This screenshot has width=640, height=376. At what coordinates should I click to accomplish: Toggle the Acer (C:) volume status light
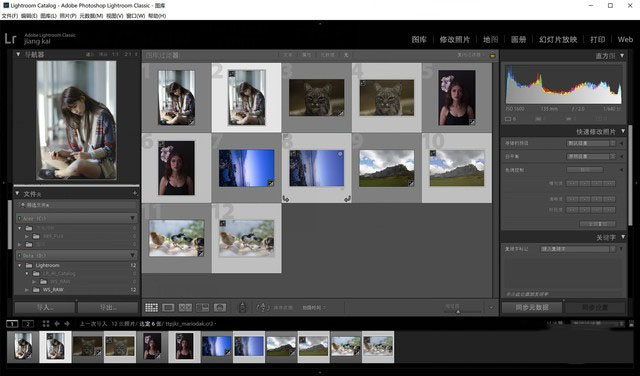(19, 218)
